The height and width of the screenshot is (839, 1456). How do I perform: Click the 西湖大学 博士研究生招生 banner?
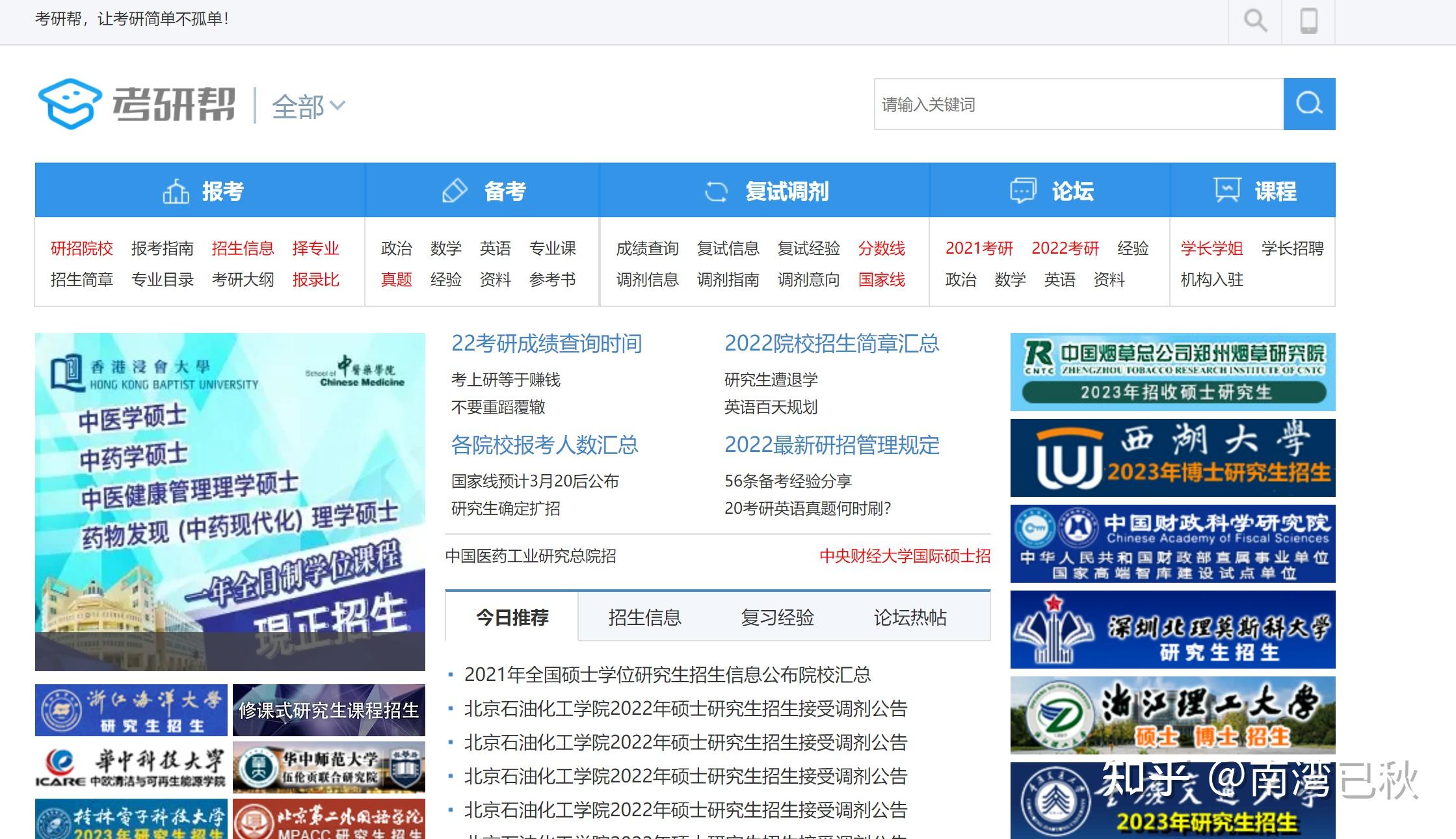point(1173,458)
